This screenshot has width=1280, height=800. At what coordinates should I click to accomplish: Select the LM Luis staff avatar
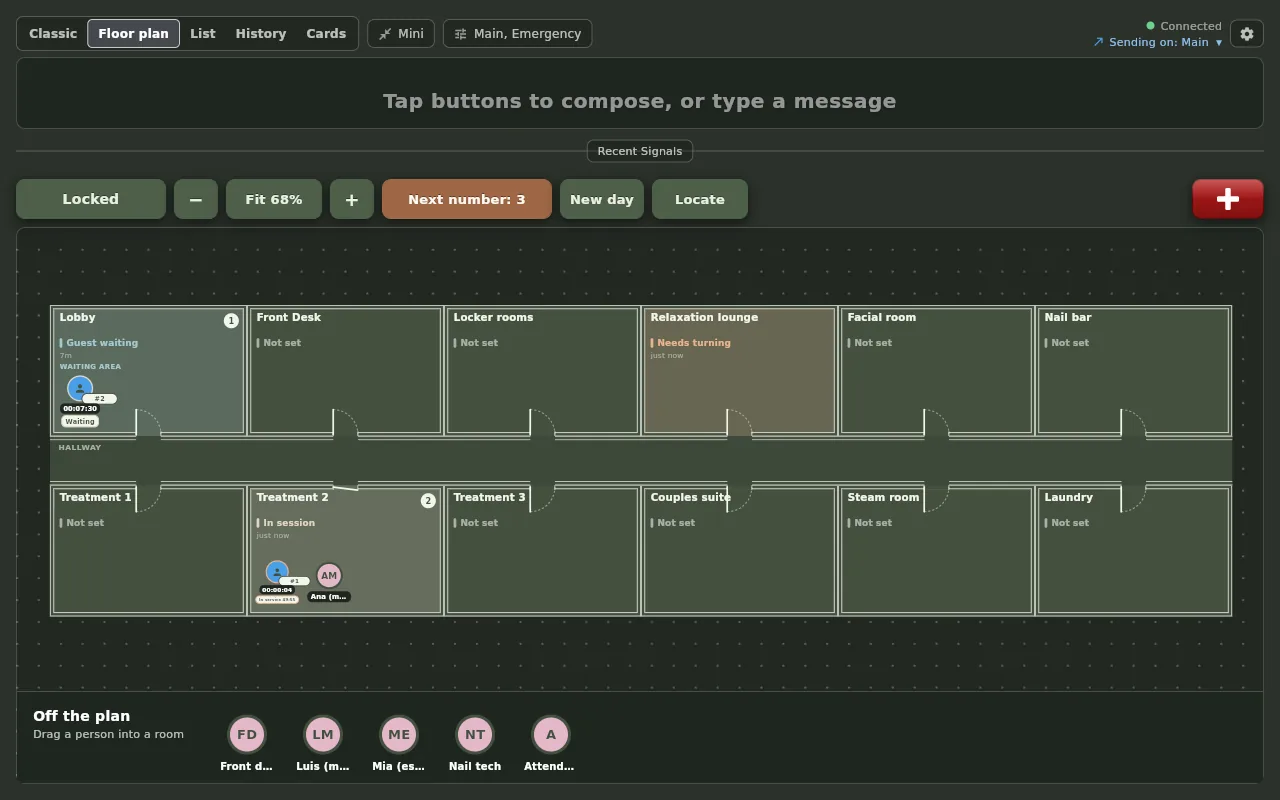[x=323, y=735]
